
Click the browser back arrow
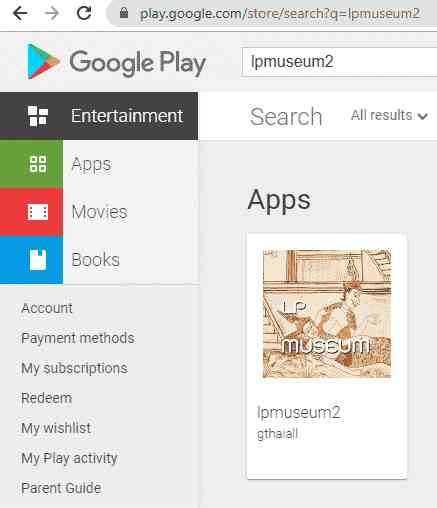20,14
